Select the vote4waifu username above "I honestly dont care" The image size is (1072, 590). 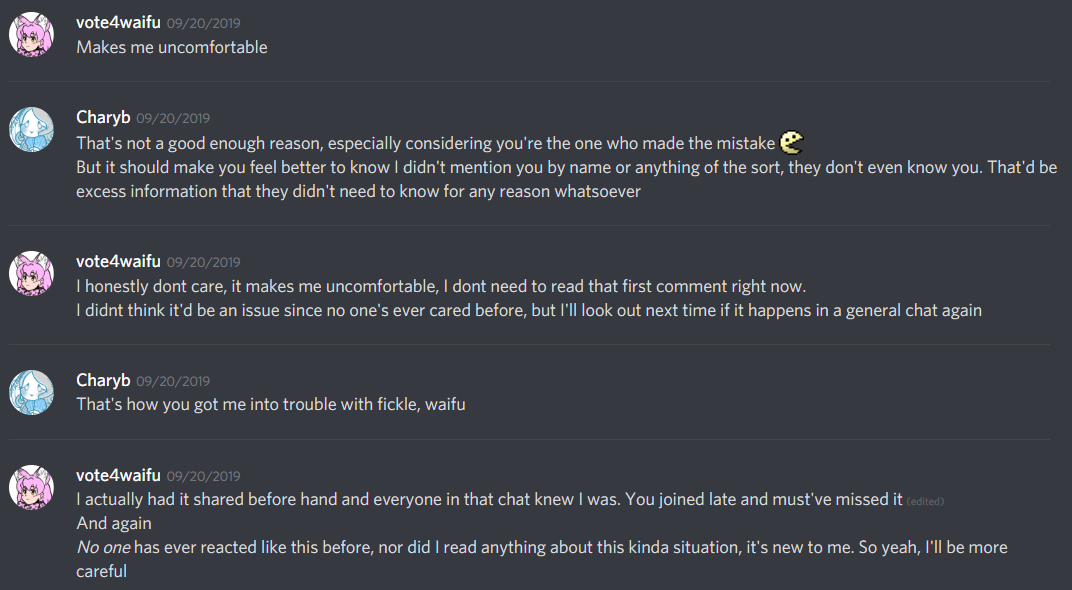(x=118, y=261)
